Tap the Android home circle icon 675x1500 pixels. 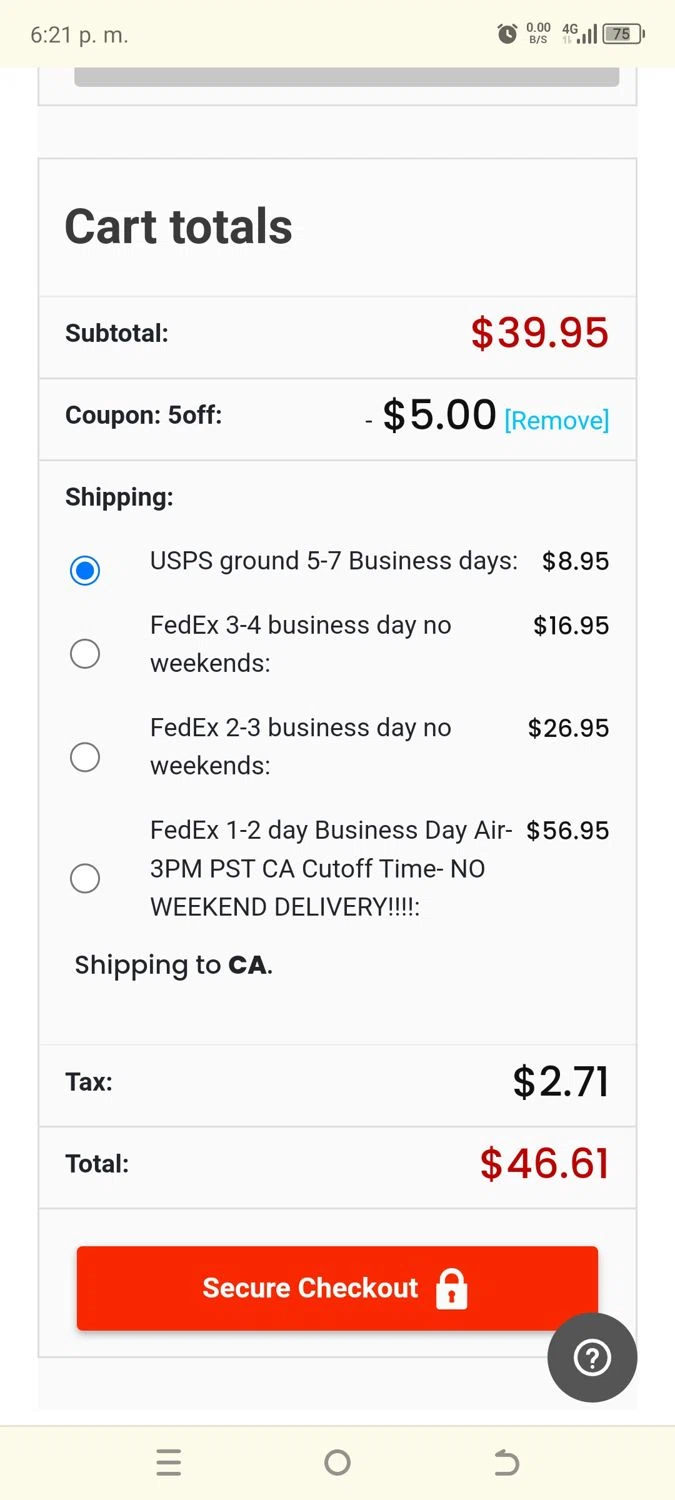[337, 1463]
